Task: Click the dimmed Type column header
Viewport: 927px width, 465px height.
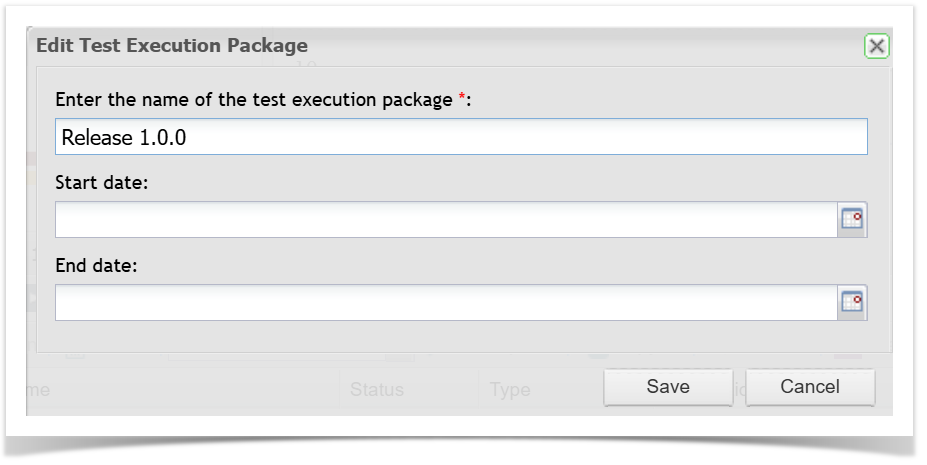Action: click(x=510, y=390)
